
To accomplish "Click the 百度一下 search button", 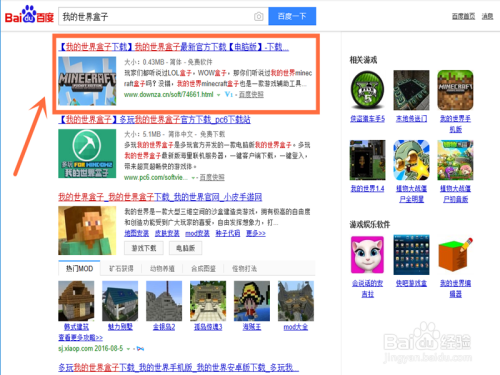I will pos(292,16).
